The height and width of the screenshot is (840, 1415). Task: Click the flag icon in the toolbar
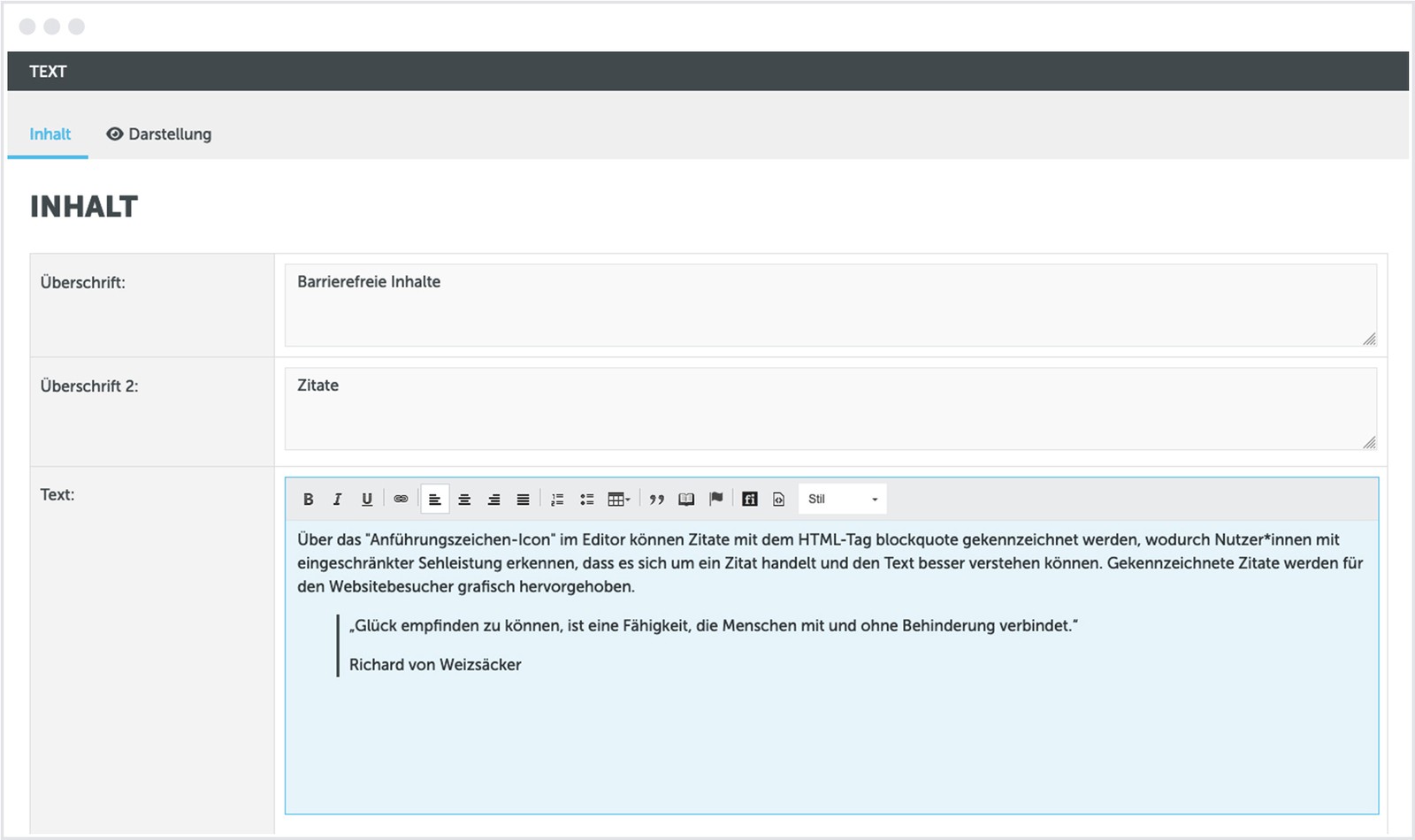pyautogui.click(x=716, y=499)
